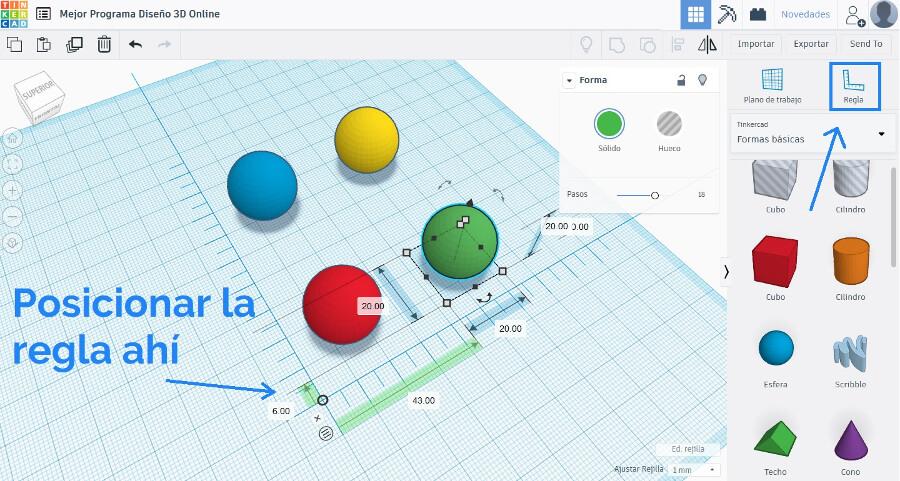Select the Regla ruler tool
Image resolution: width=900 pixels, height=481 pixels.
pos(853,86)
